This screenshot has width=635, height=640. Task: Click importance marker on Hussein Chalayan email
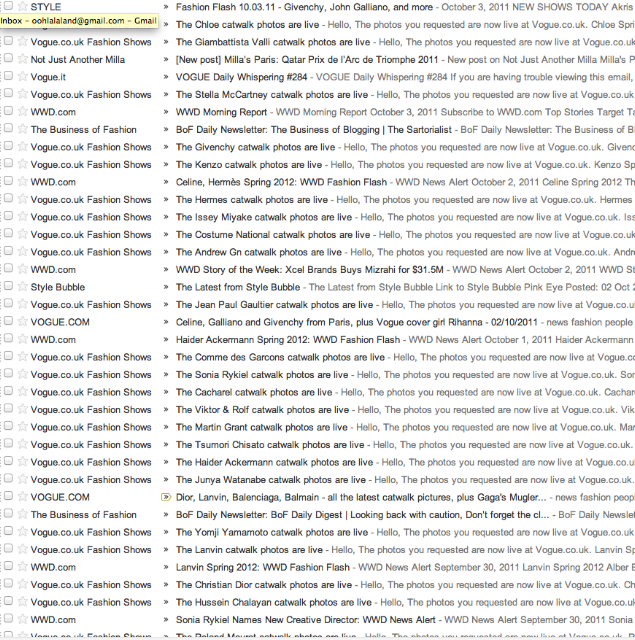coord(166,602)
